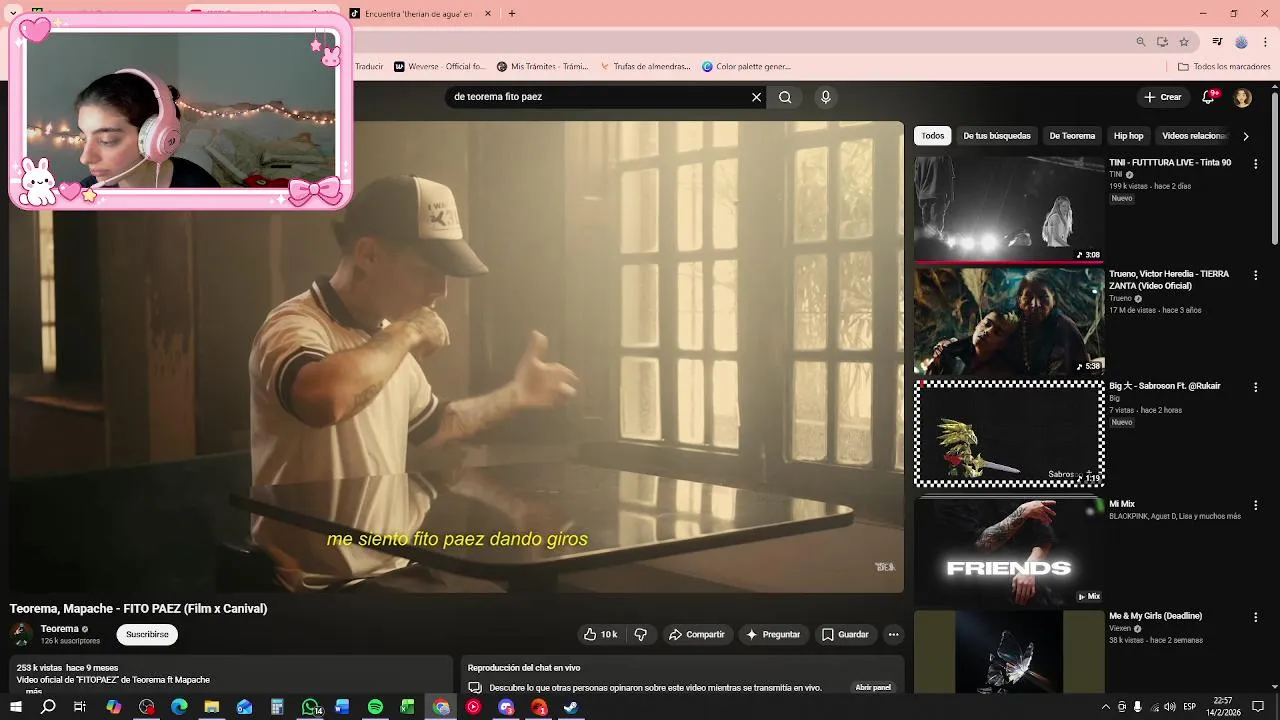Select the Todos filter chip

click(x=933, y=136)
